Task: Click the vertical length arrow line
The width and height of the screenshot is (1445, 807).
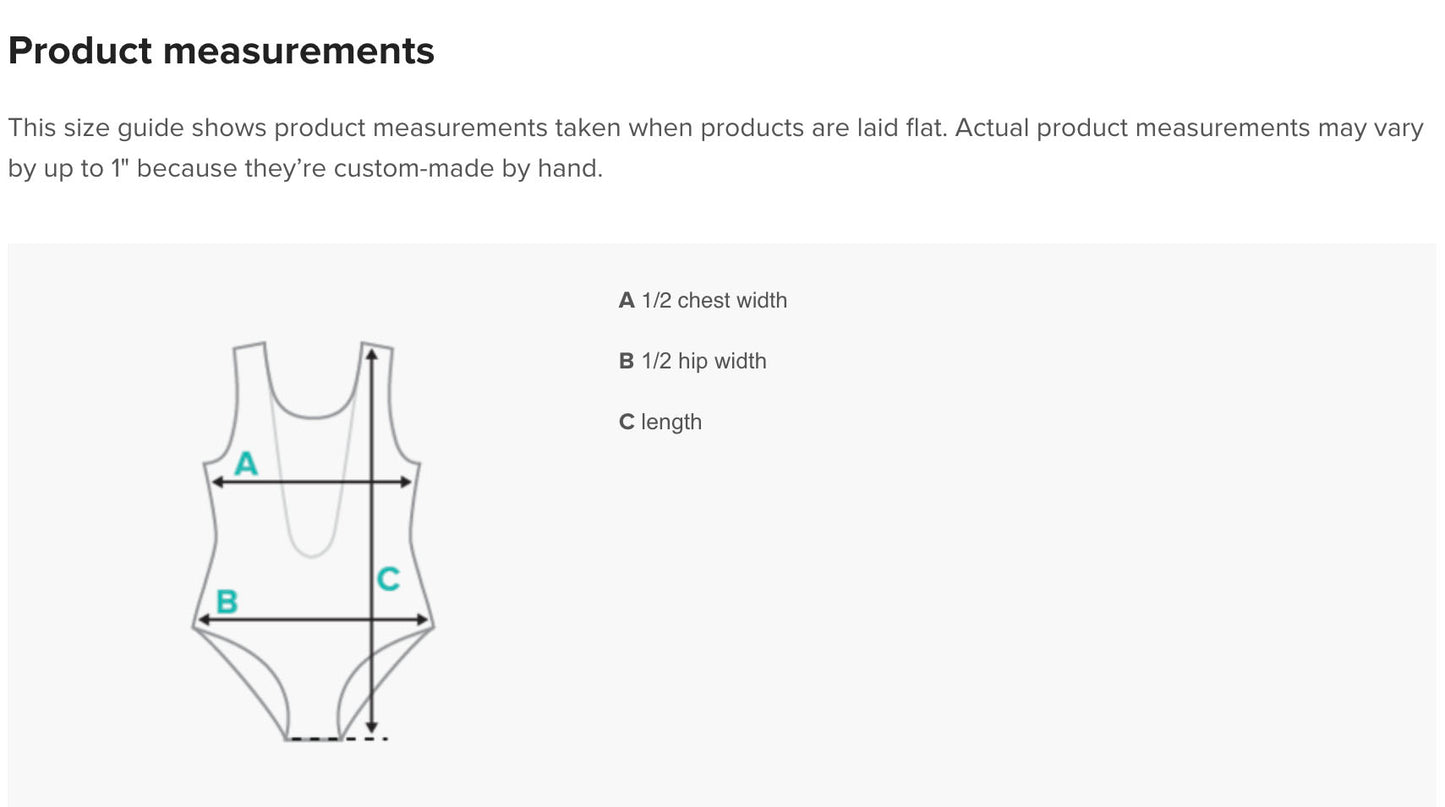Action: click(371, 540)
